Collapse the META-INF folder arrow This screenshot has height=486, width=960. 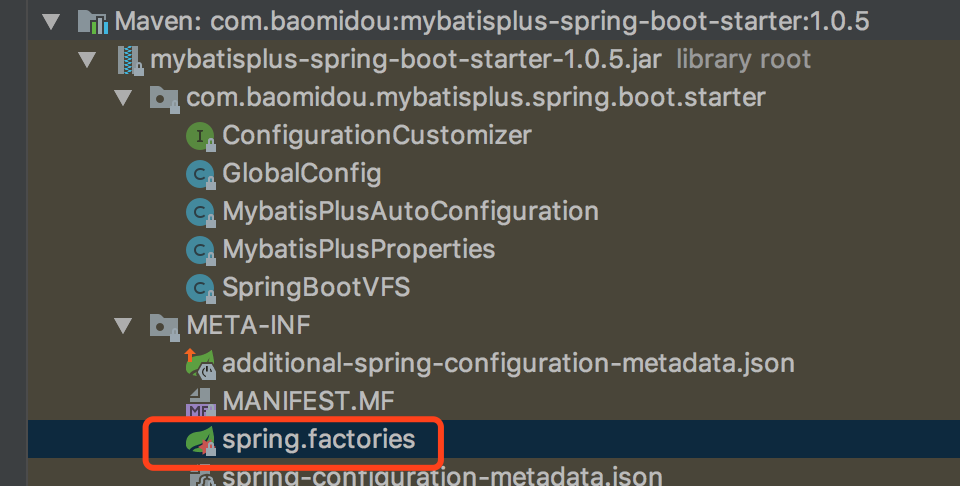pos(124,326)
